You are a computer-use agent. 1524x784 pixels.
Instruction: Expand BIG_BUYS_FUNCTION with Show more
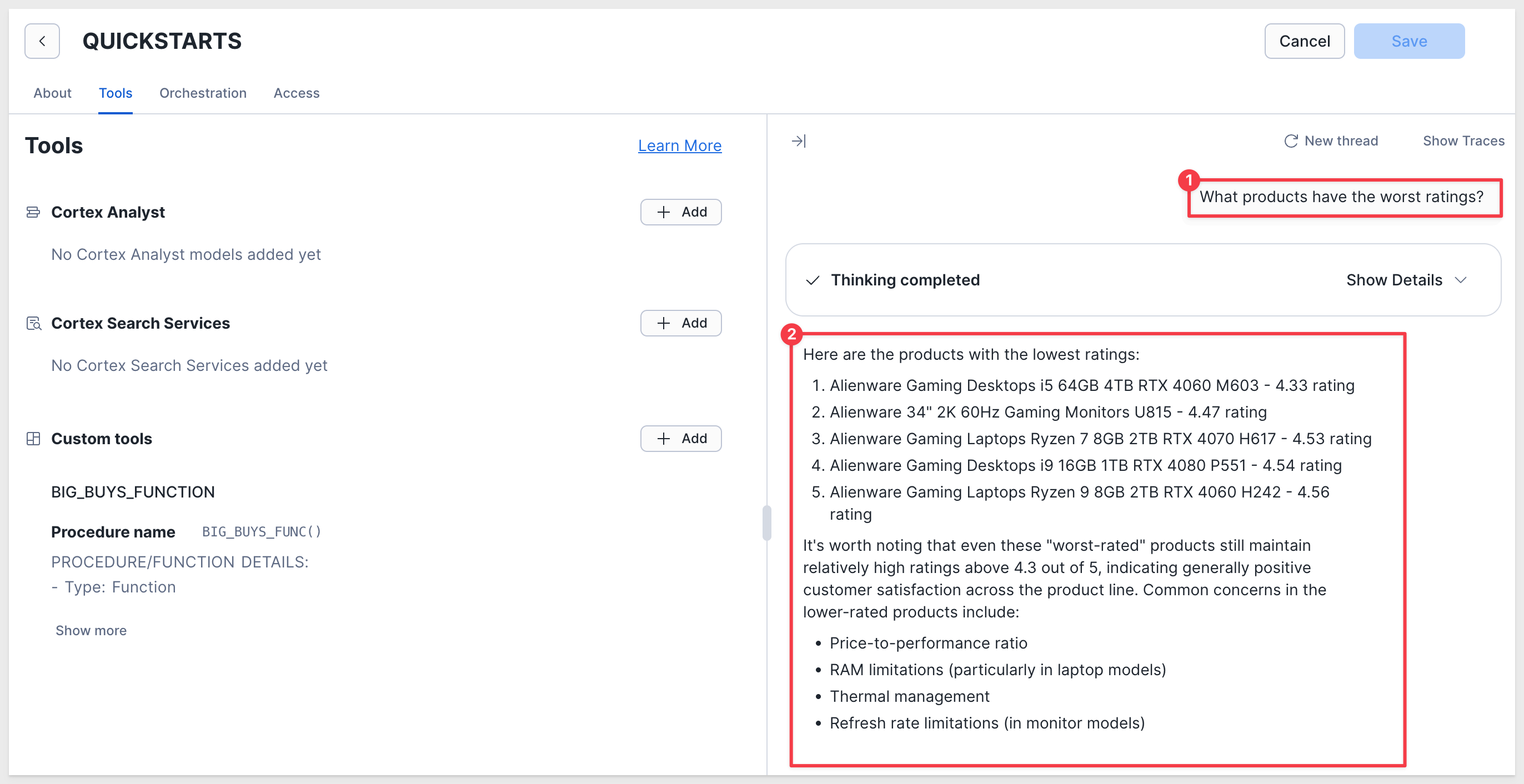[x=91, y=630]
